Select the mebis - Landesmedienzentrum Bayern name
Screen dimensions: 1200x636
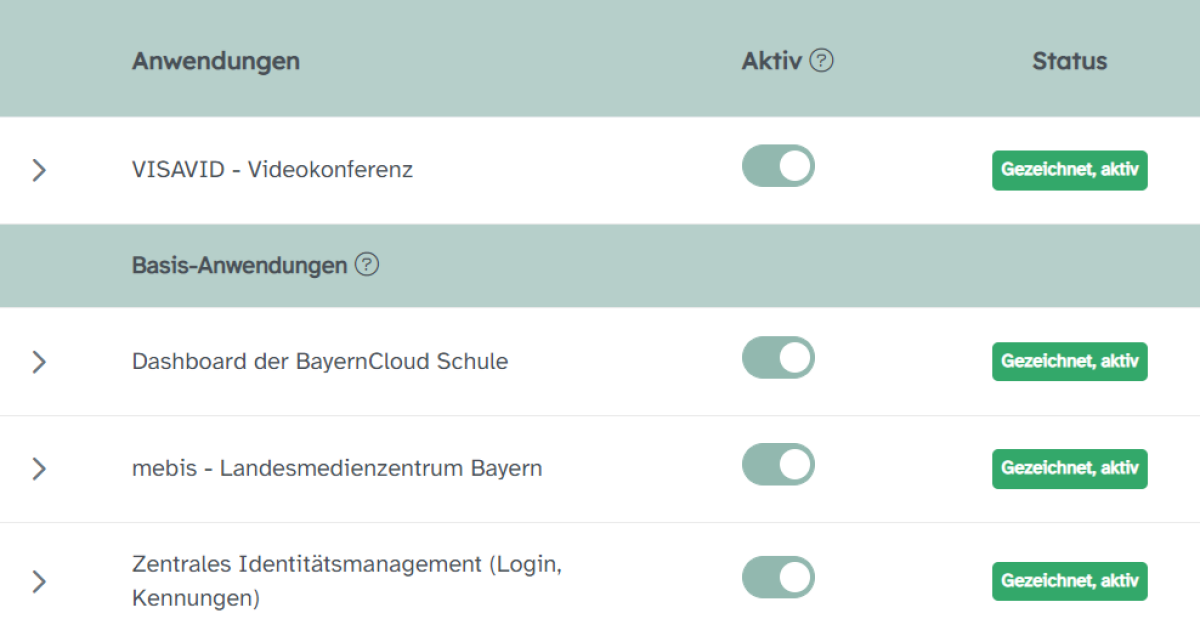click(337, 468)
